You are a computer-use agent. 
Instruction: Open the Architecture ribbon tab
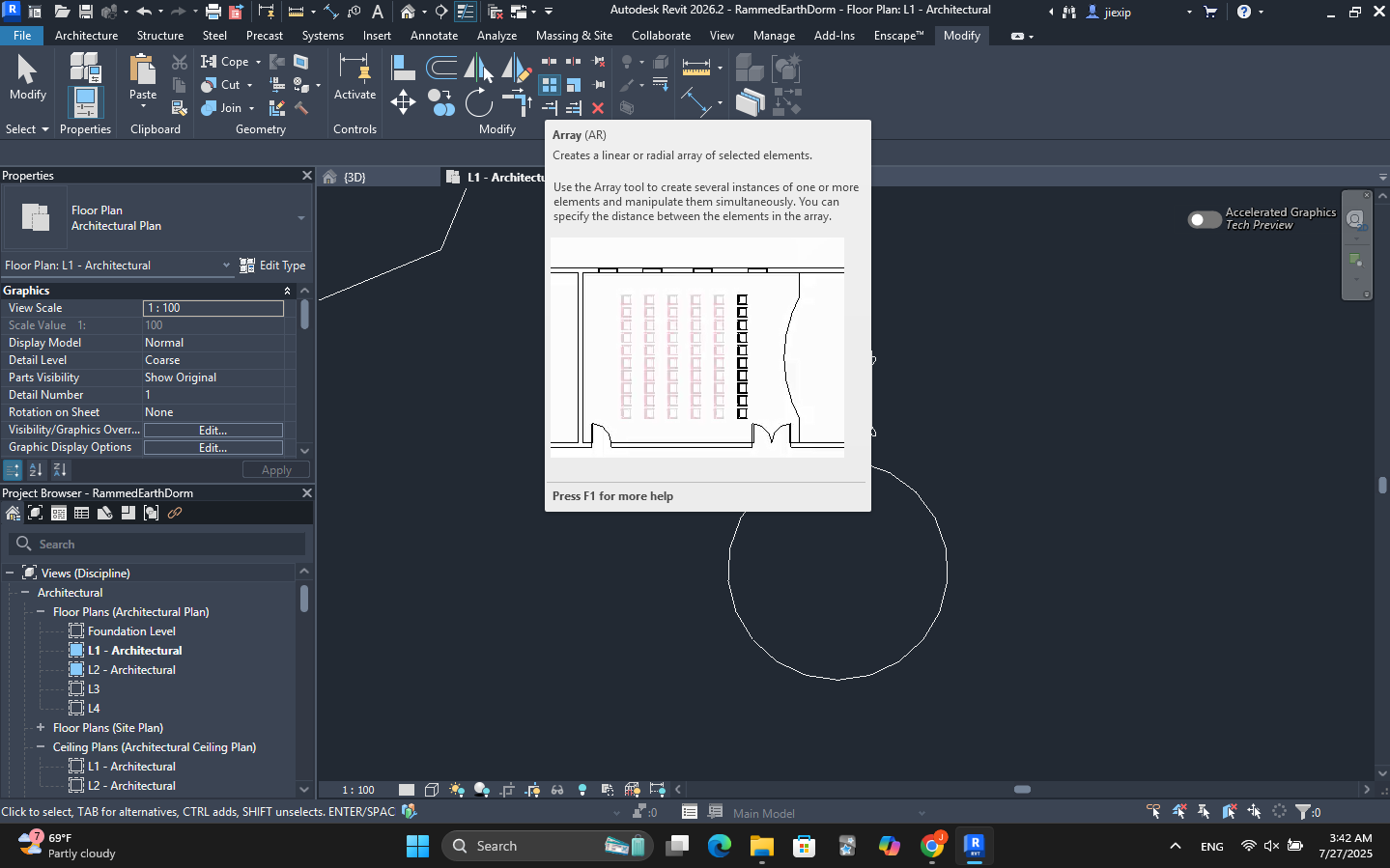(86, 36)
